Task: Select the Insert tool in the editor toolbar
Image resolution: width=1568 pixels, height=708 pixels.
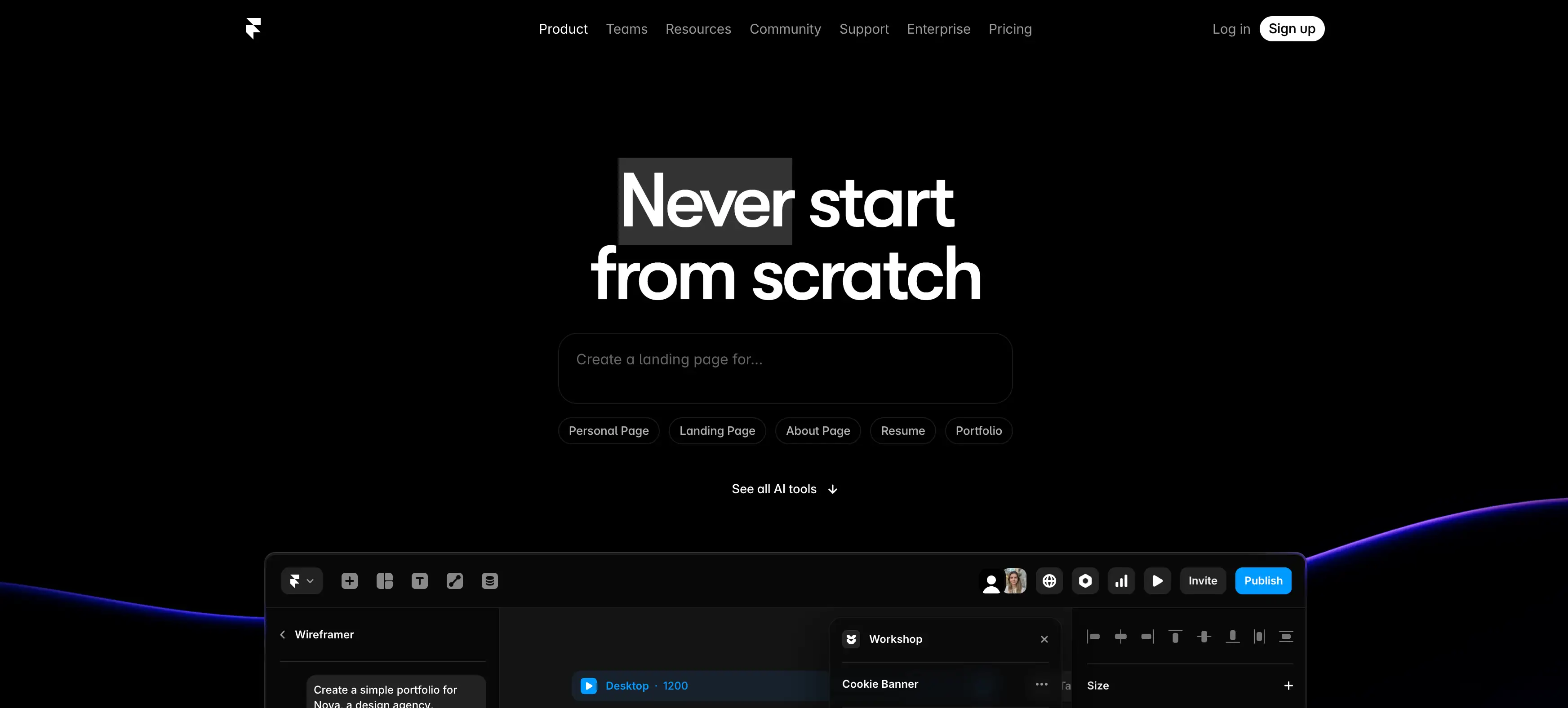Action: coord(349,581)
